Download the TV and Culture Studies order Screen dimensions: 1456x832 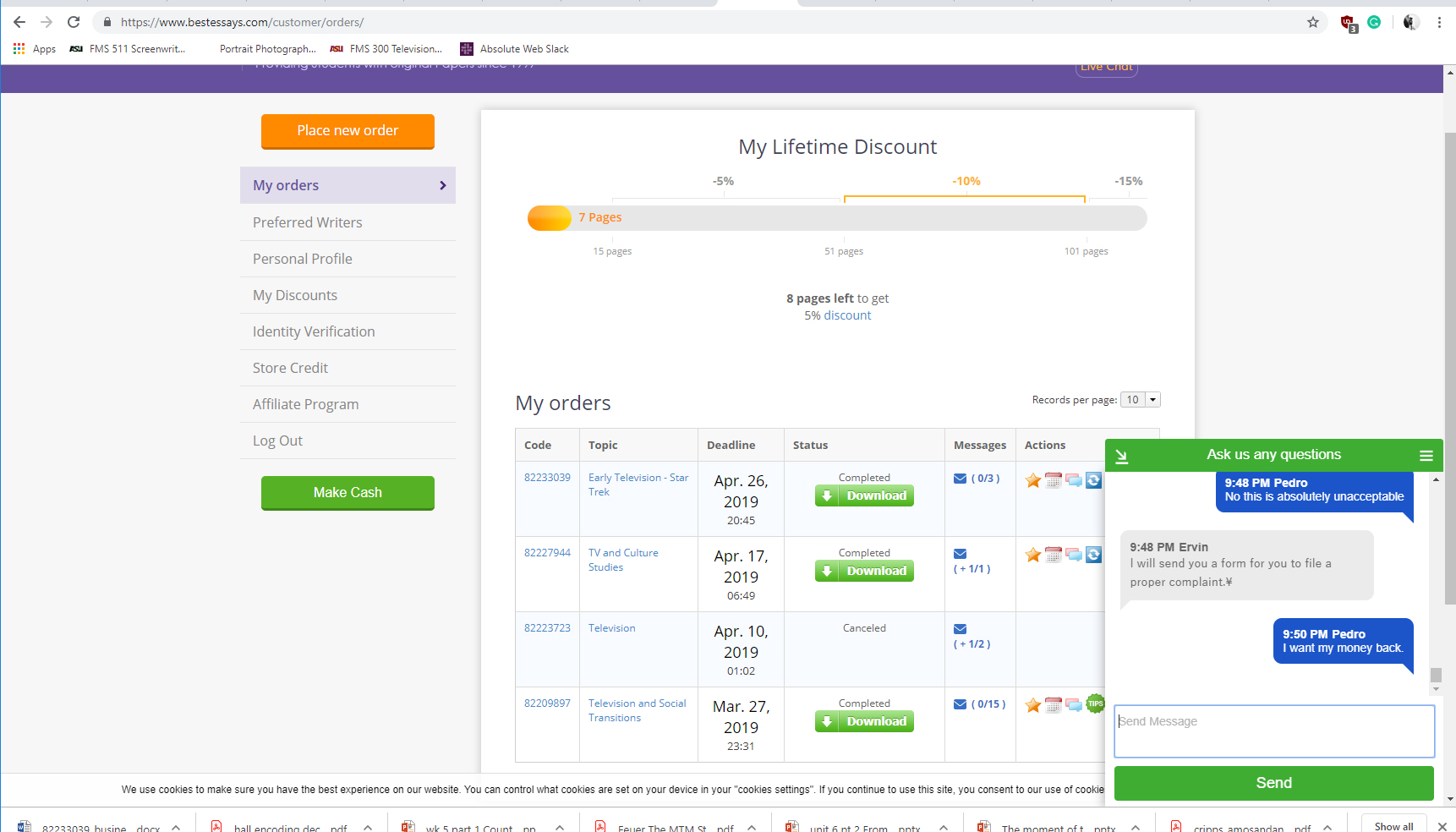864,571
